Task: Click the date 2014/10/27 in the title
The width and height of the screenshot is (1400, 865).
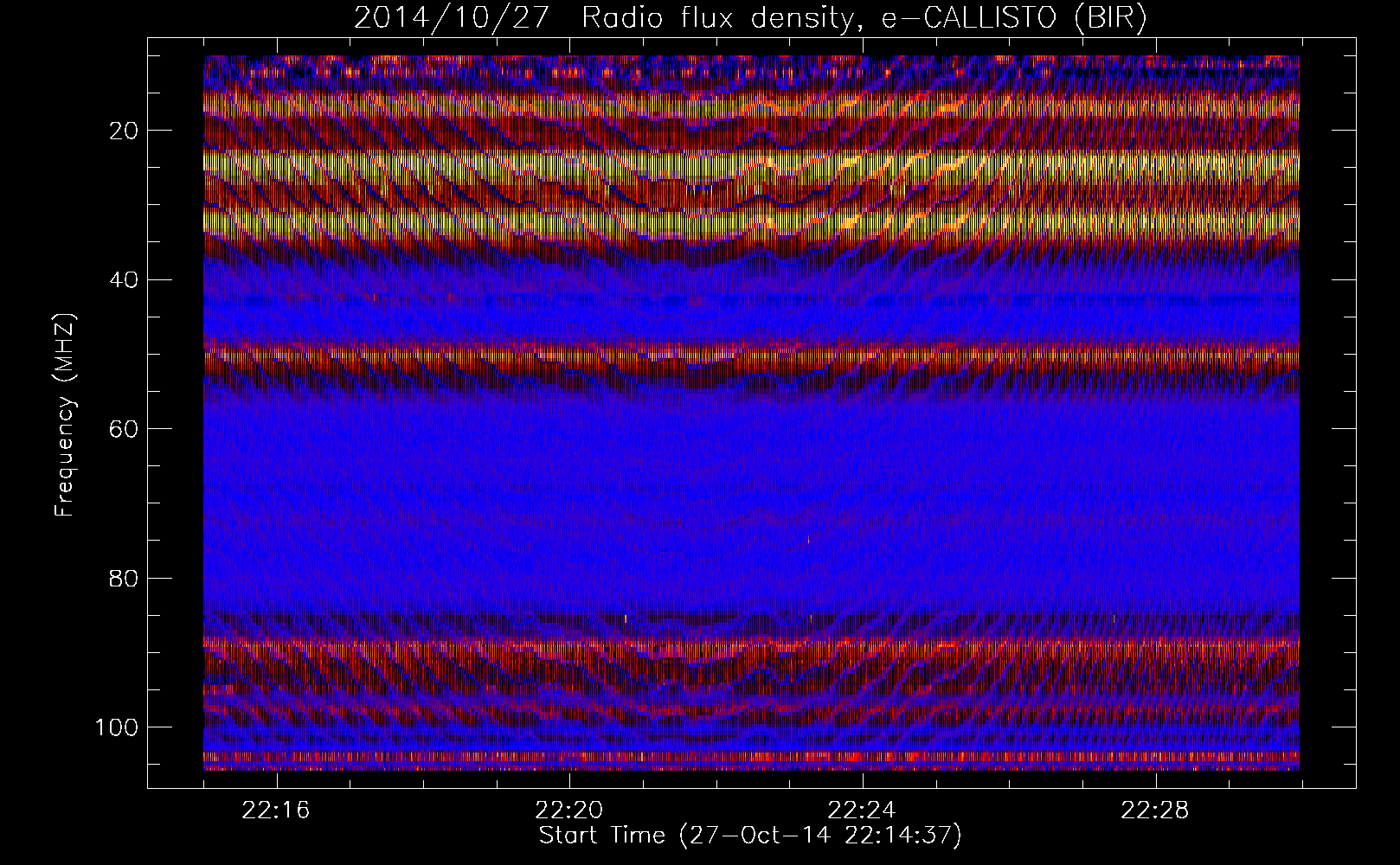Action: (451, 18)
